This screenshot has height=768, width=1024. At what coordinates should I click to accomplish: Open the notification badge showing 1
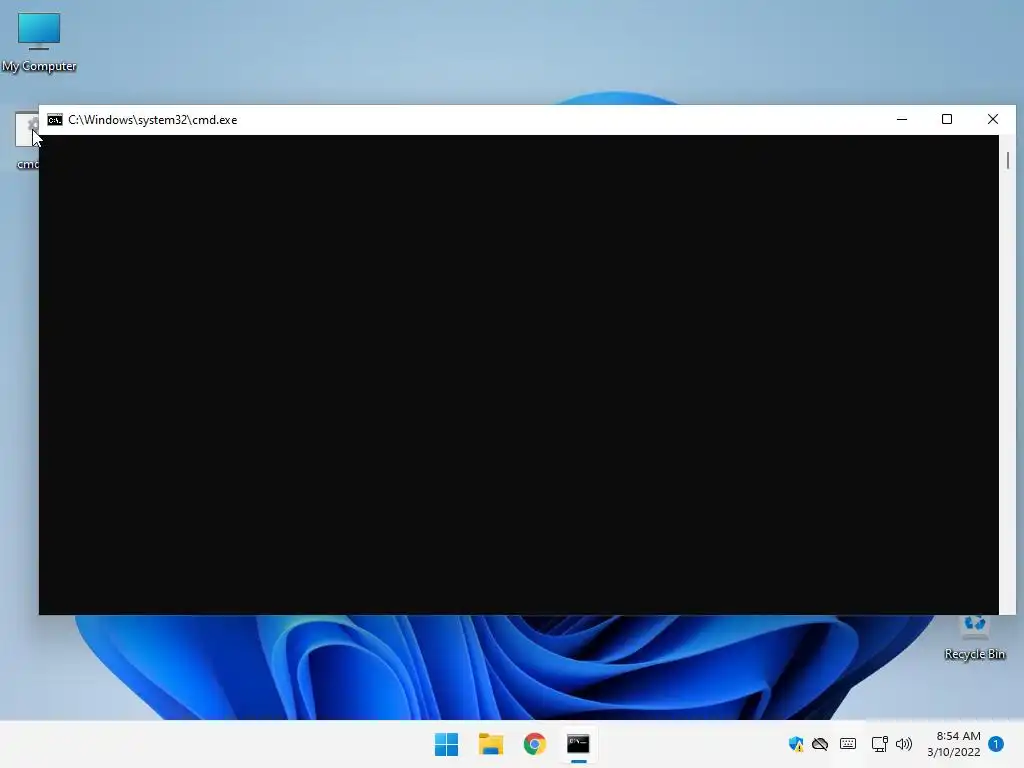pyautogui.click(x=996, y=744)
